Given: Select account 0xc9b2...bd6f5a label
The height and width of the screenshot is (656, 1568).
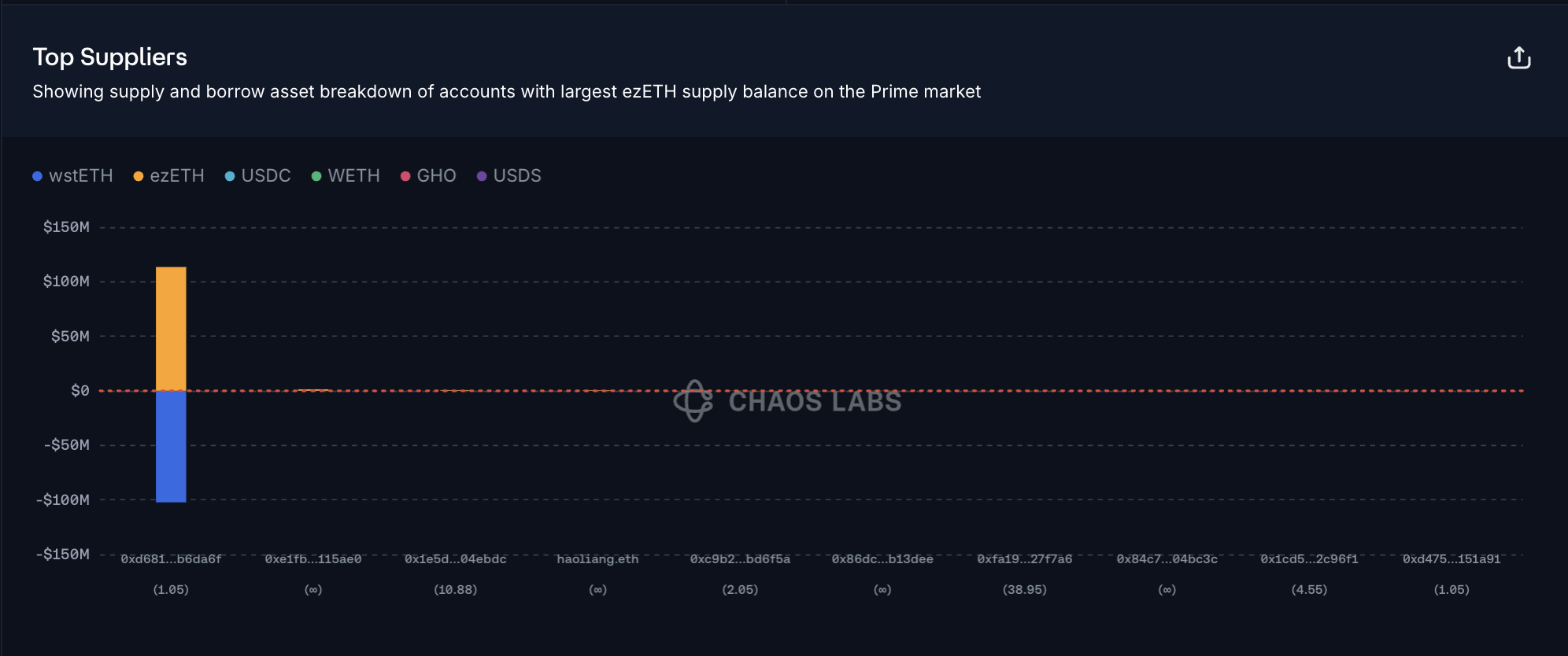Looking at the screenshot, I should pos(740,559).
